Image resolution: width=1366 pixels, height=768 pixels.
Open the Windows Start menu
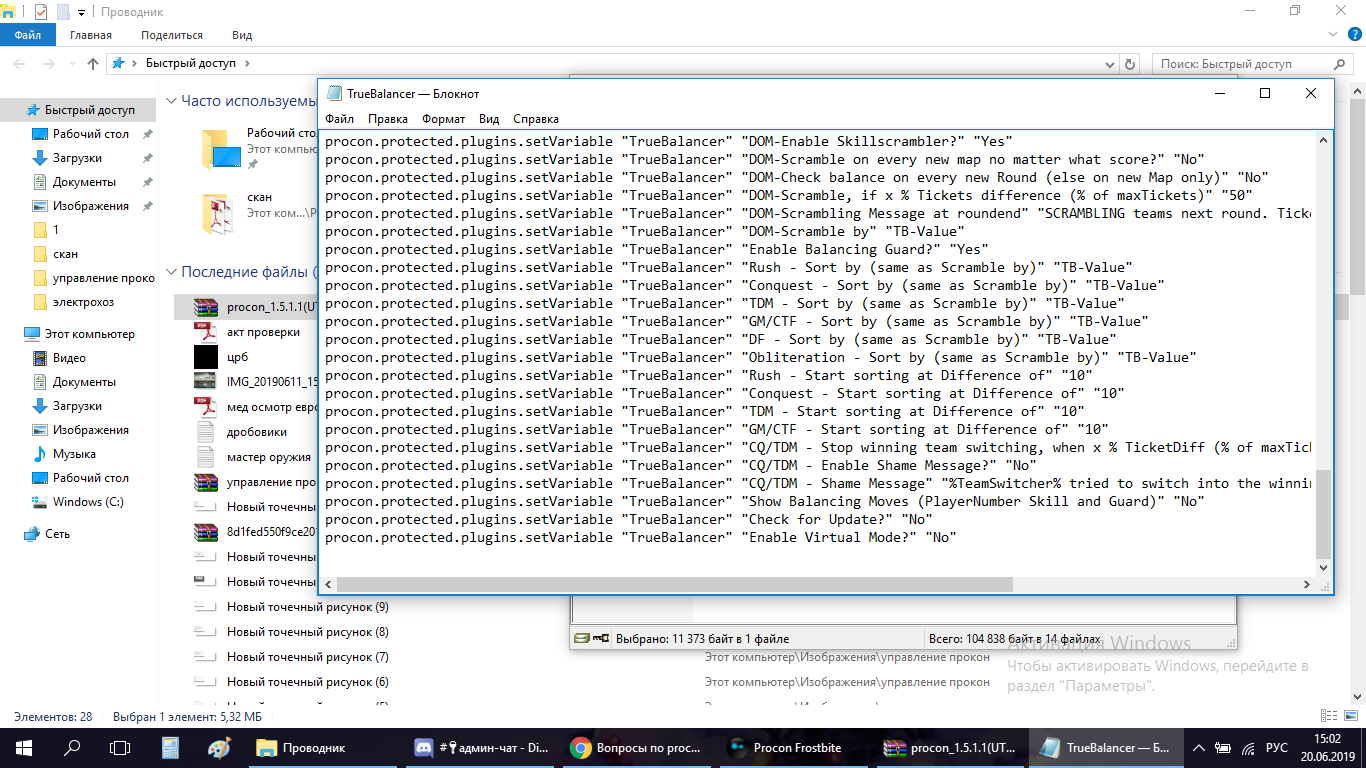tap(24, 747)
